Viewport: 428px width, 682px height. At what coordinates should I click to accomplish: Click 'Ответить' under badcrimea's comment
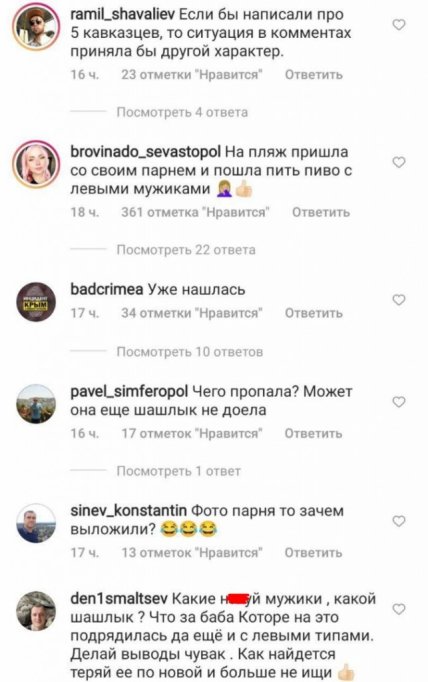tap(314, 313)
